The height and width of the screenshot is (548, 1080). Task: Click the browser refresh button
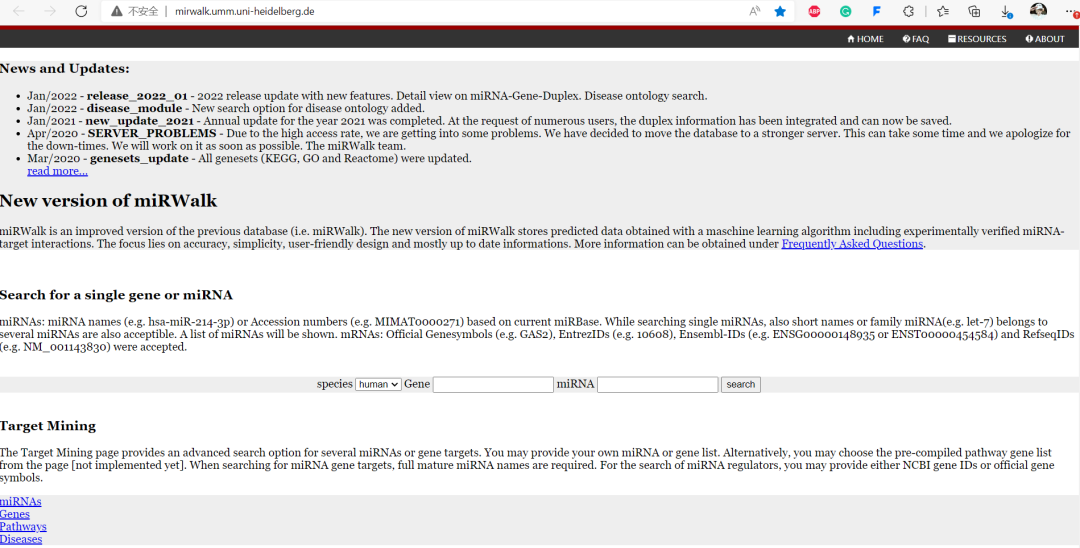point(81,11)
